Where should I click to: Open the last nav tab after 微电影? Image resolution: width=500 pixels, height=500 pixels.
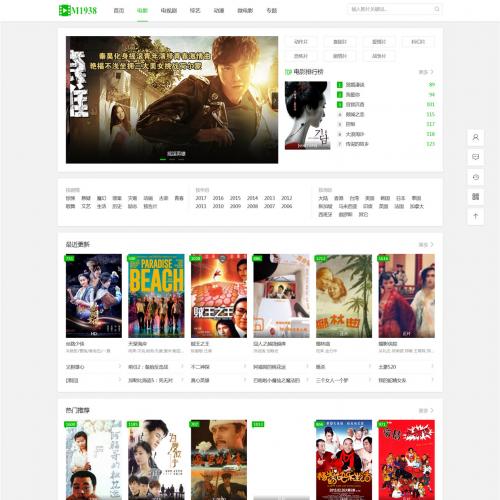[x=272, y=11]
